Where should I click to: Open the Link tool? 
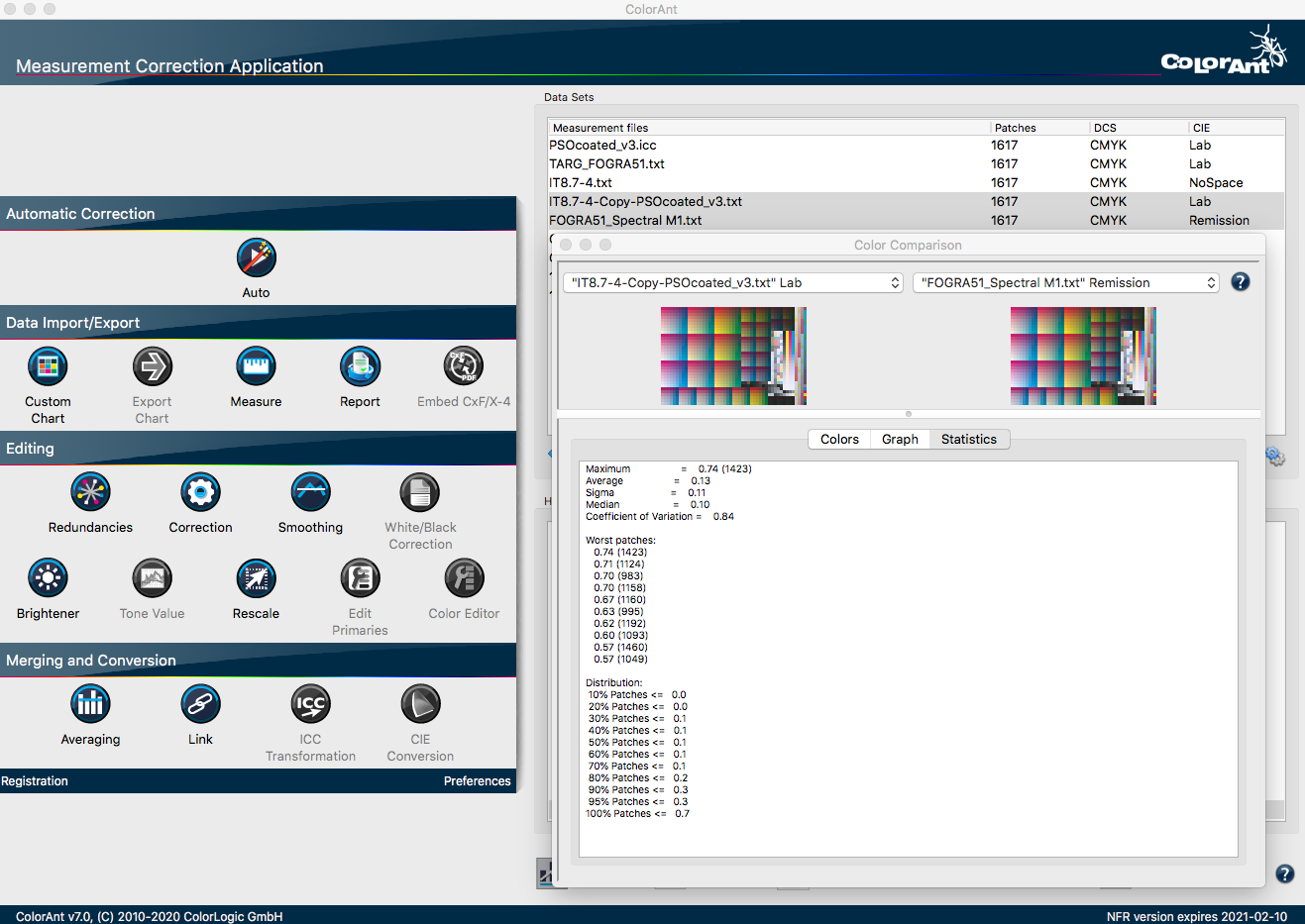pos(200,704)
